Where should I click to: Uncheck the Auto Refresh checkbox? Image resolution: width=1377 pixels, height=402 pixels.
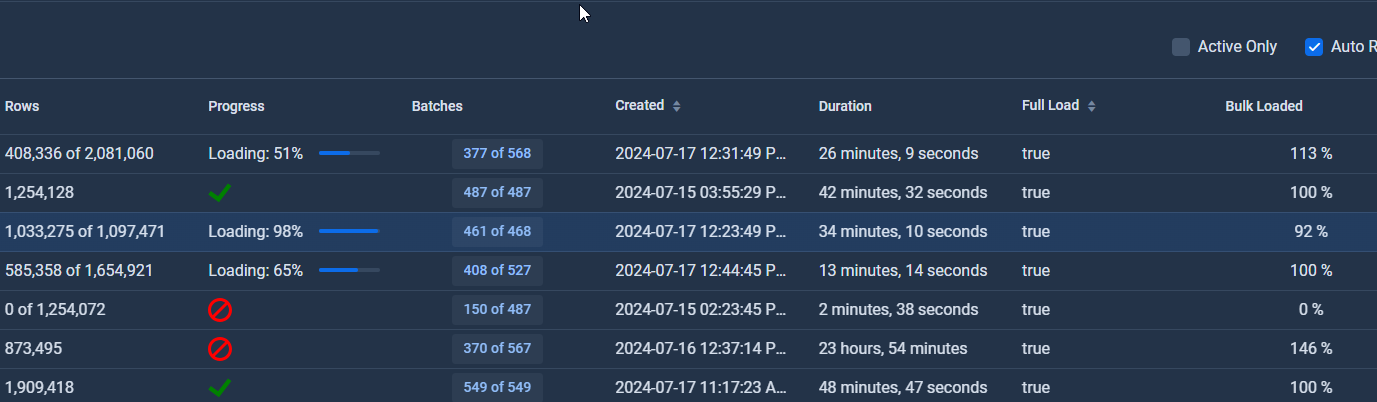[1314, 47]
